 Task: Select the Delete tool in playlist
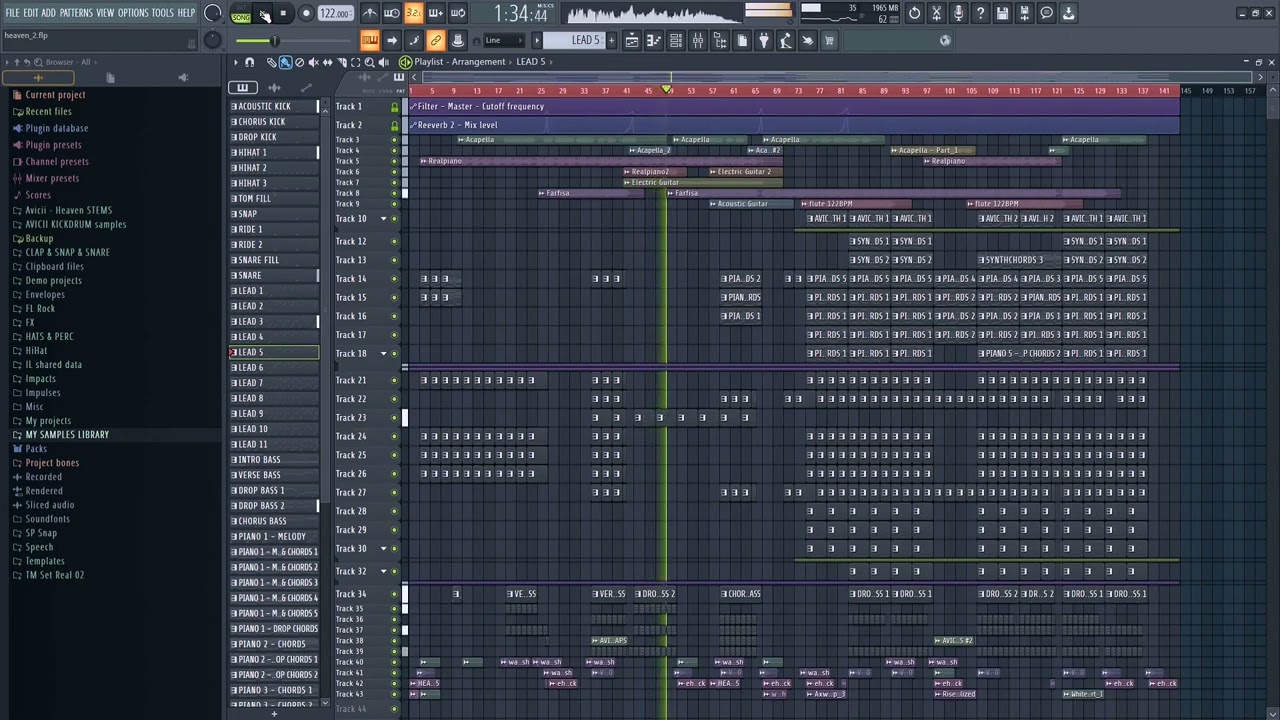299,62
